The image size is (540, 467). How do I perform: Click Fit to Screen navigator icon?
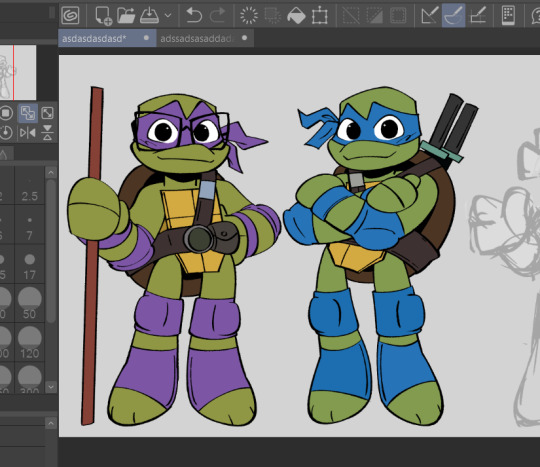tap(48, 113)
